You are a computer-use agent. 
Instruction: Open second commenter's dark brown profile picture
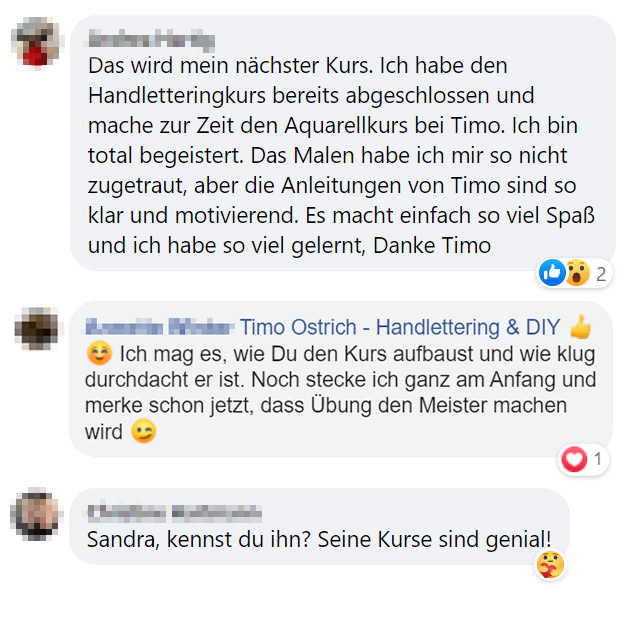click(37, 328)
